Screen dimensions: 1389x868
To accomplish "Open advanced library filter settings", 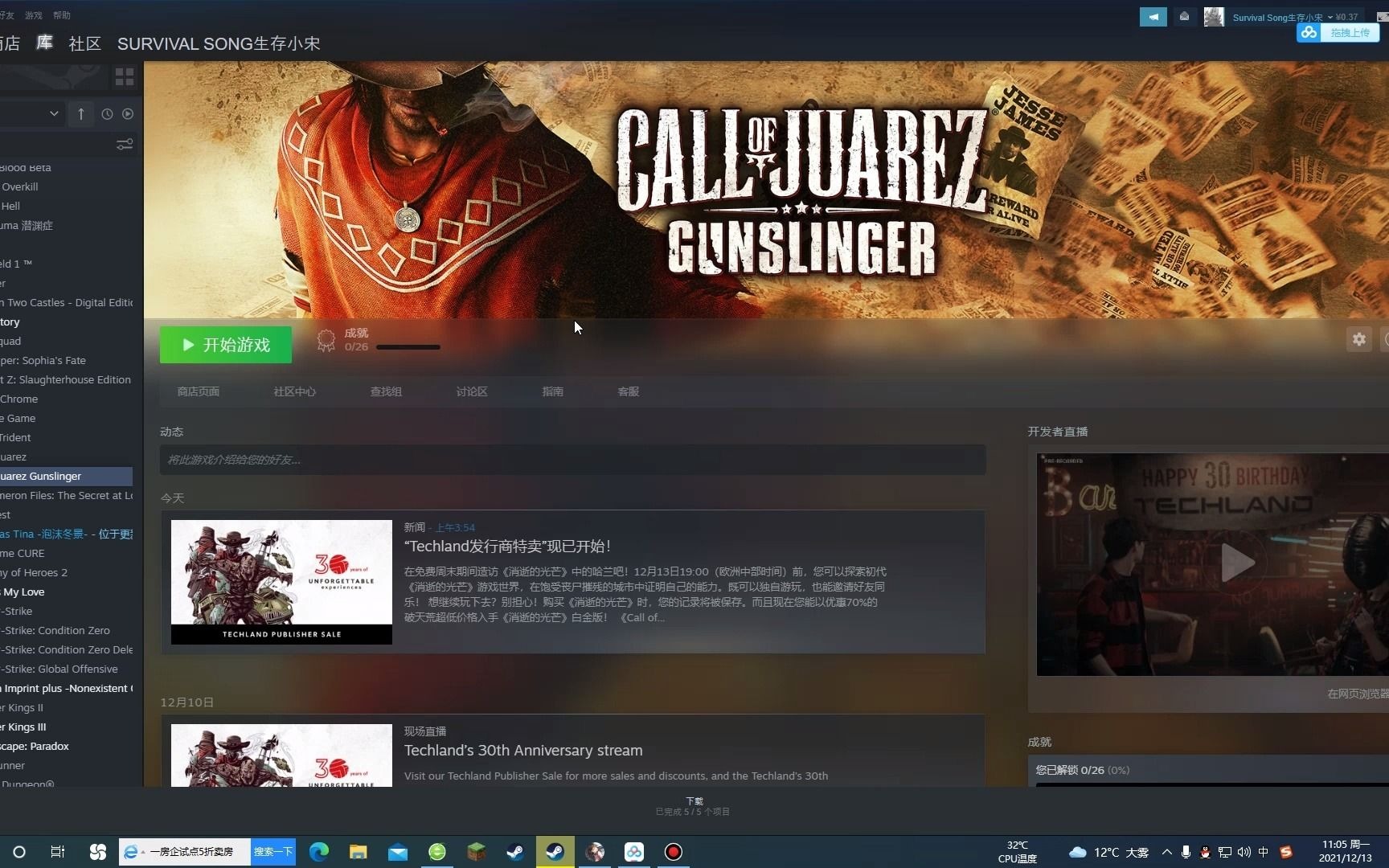I will coord(125,145).
